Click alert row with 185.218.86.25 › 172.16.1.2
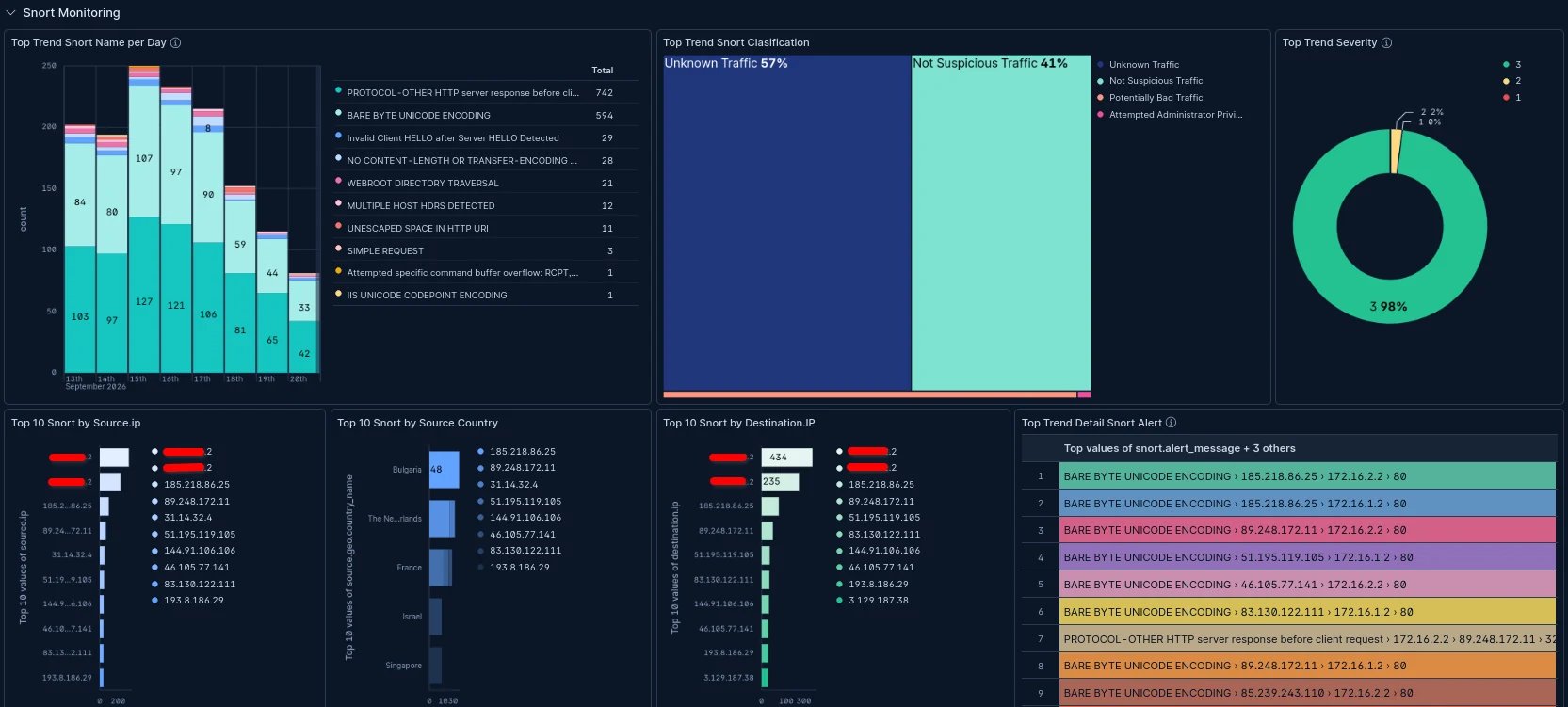Screen dimensions: 1568x707 click(1307, 504)
